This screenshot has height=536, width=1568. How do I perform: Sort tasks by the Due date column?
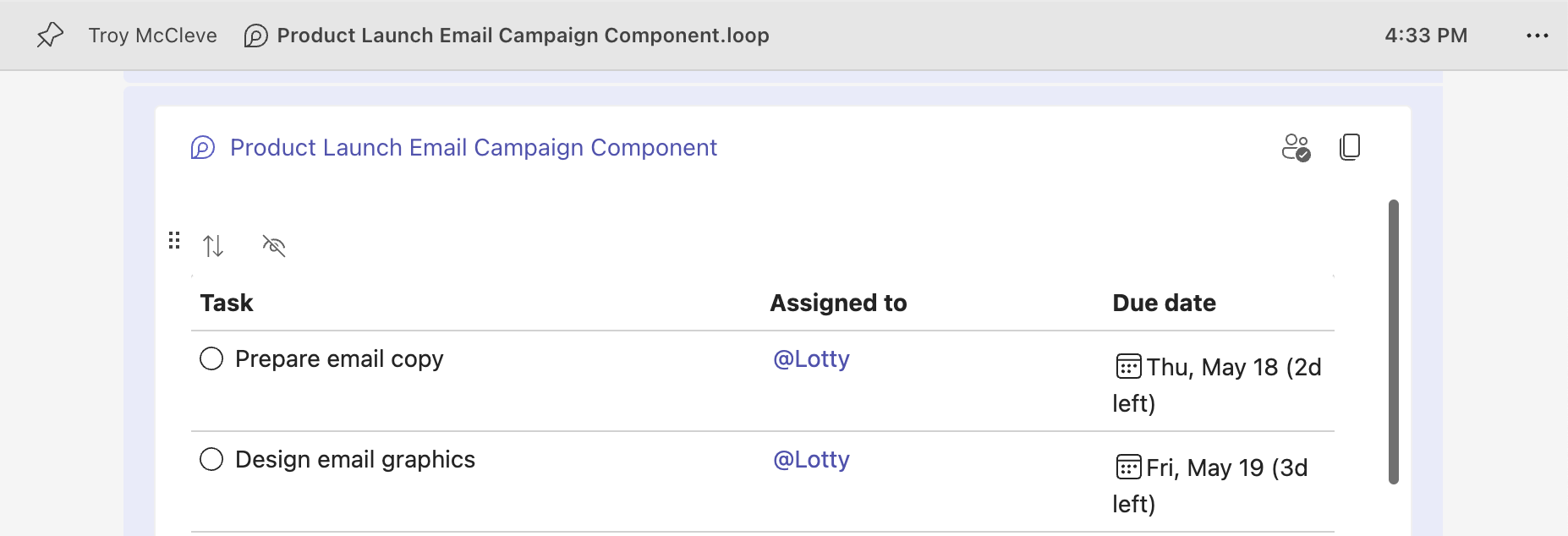point(1165,302)
